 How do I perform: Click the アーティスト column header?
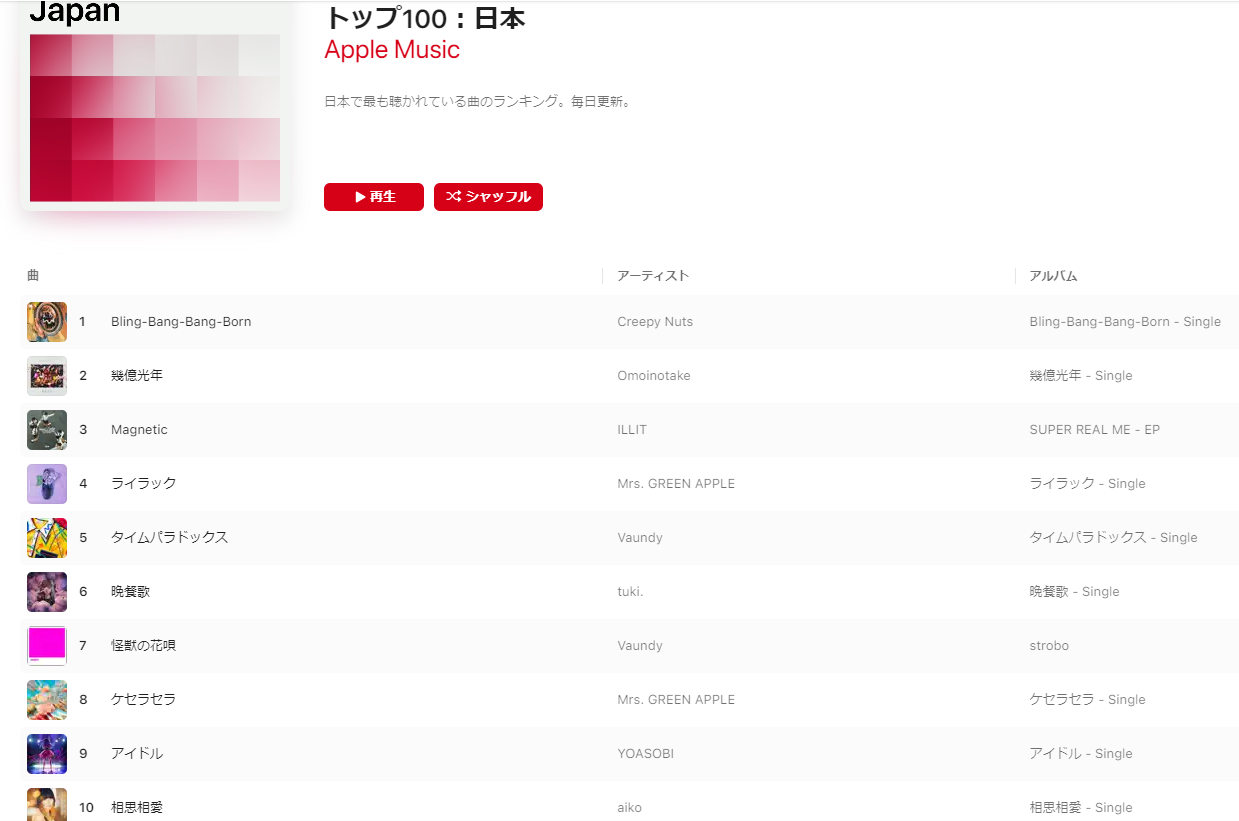653,276
